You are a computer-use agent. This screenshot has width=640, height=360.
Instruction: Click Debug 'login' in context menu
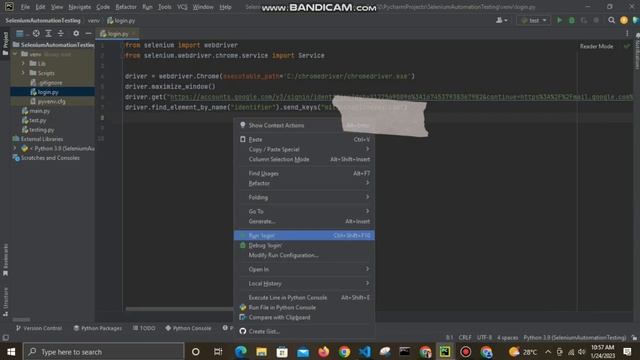pos(304,245)
